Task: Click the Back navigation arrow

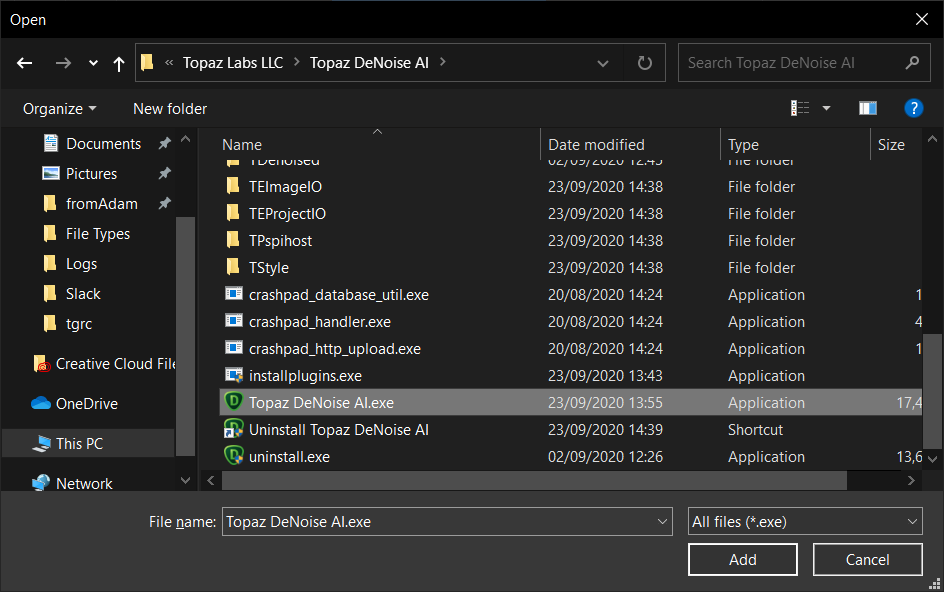Action: point(25,63)
